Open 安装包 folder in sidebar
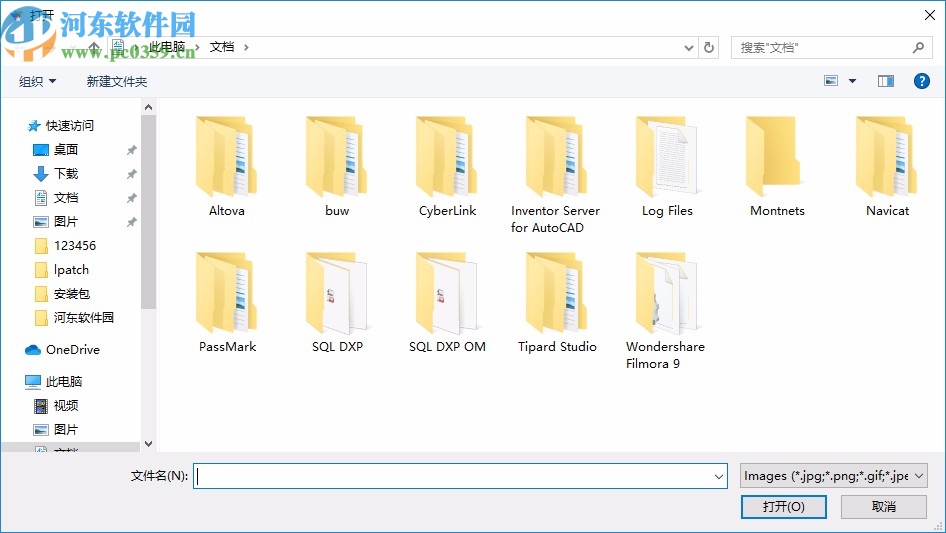 click(x=72, y=294)
